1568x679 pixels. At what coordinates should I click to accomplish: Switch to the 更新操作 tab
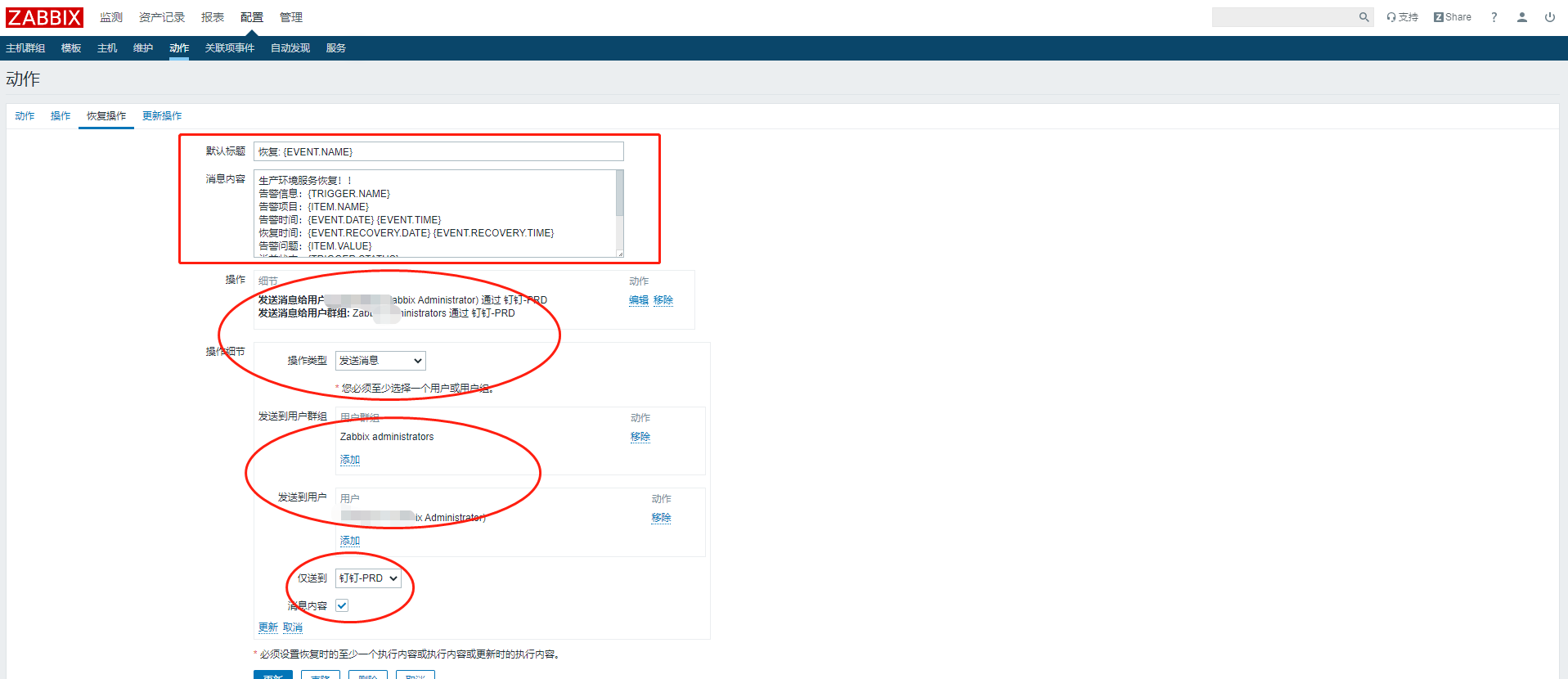(162, 116)
